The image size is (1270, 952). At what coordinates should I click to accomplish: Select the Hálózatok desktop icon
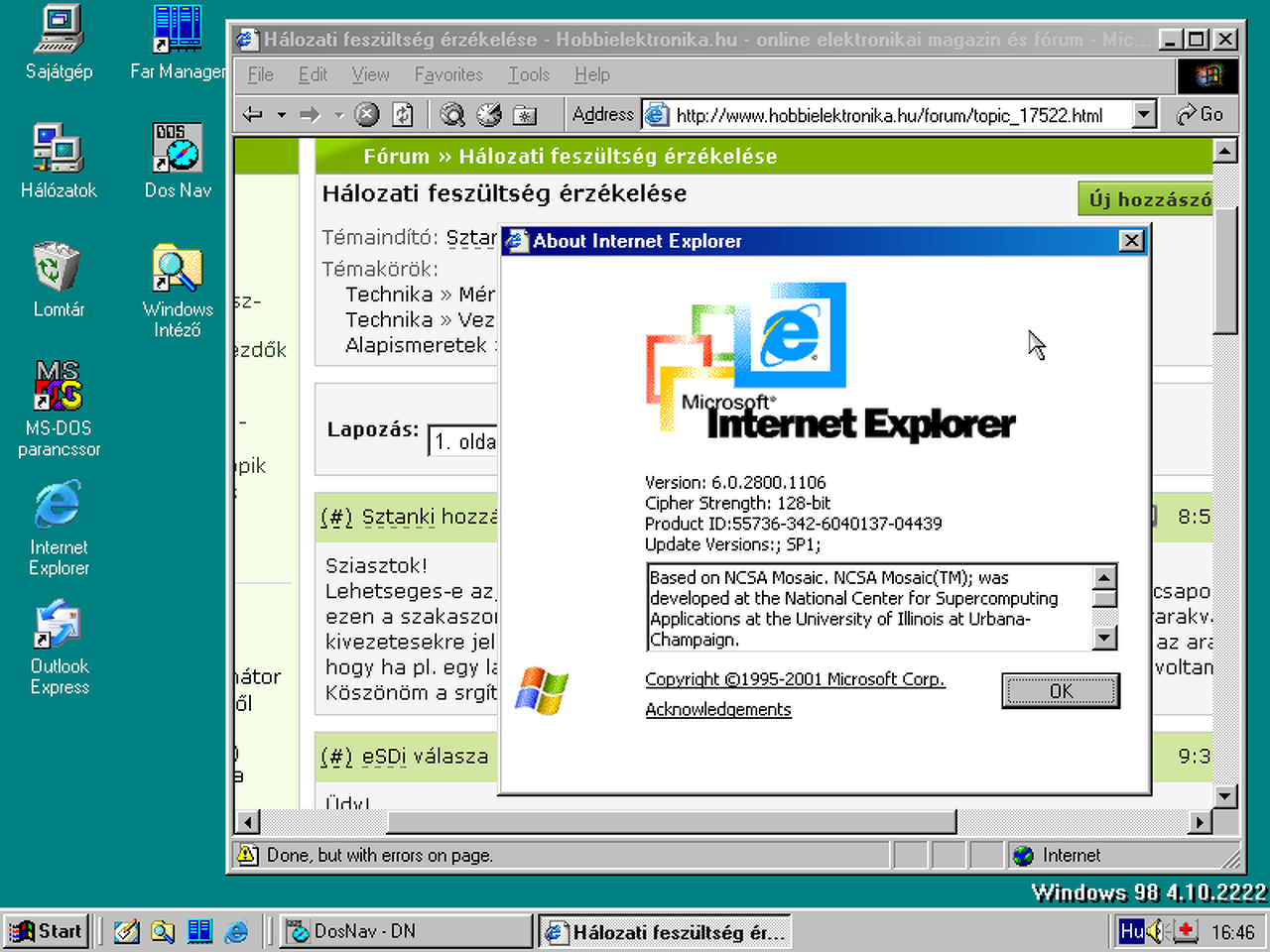pos(59,162)
